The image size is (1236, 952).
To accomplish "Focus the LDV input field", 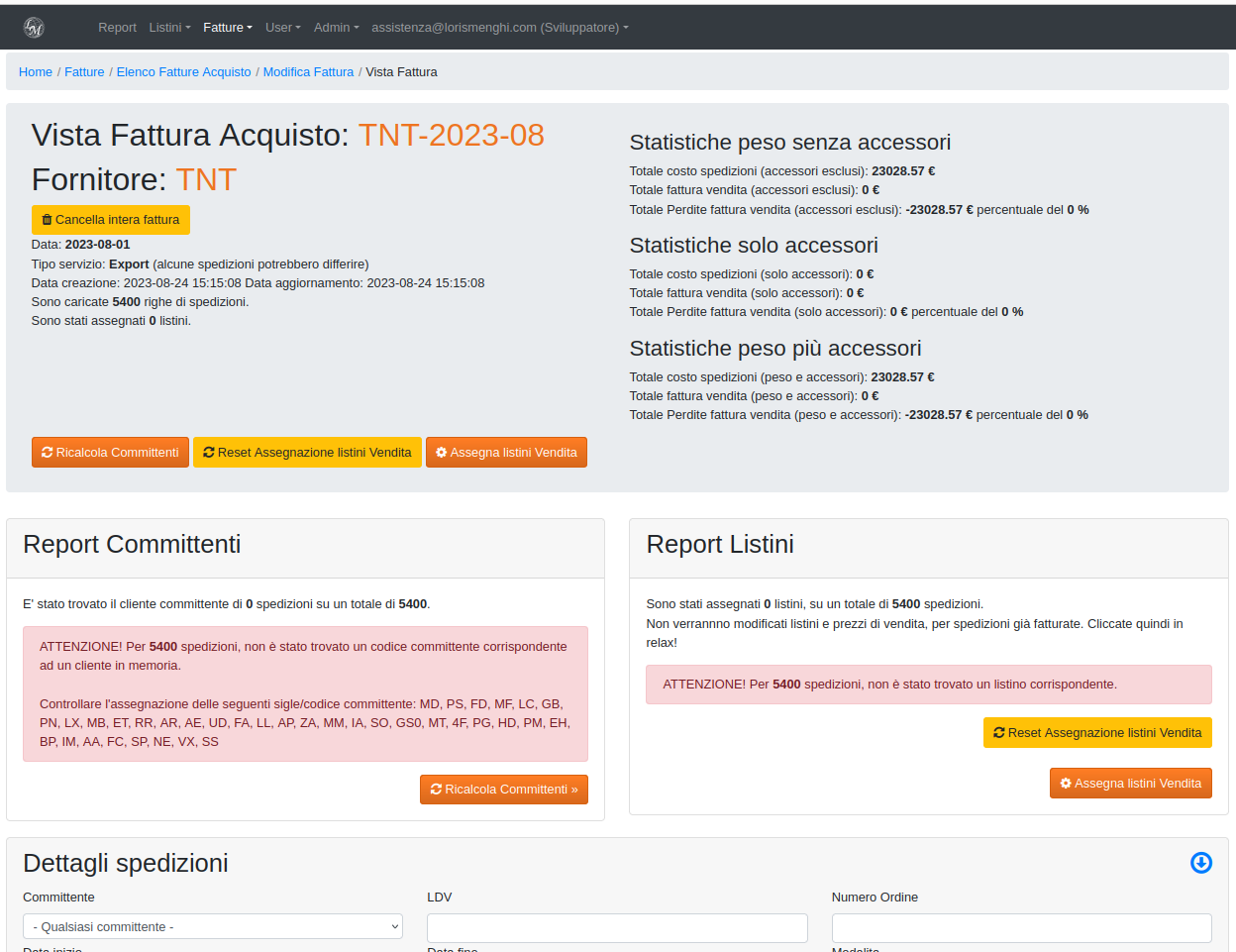I will [x=617, y=928].
